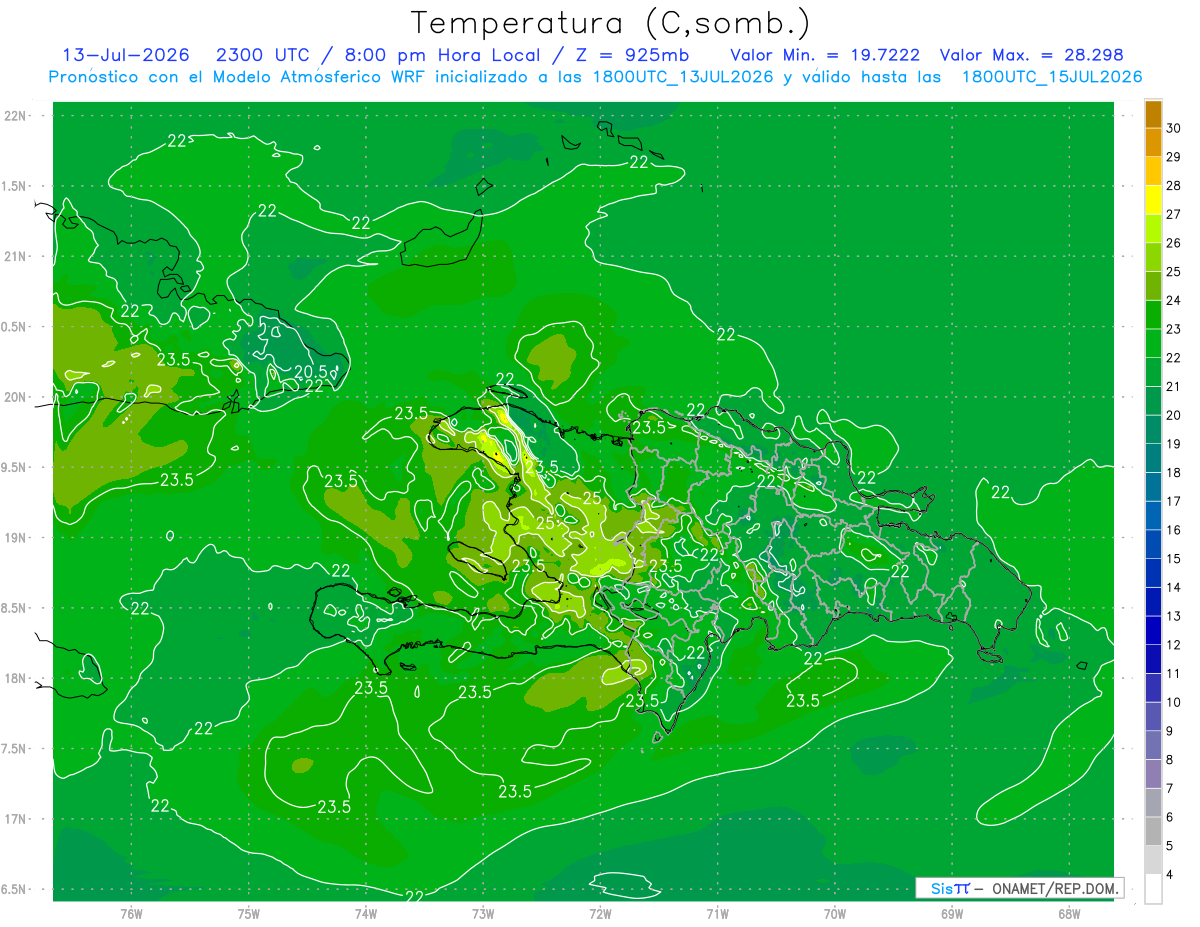The width and height of the screenshot is (1200, 927).
Task: Click the '73W' longitude axis label
Action: pos(483,913)
